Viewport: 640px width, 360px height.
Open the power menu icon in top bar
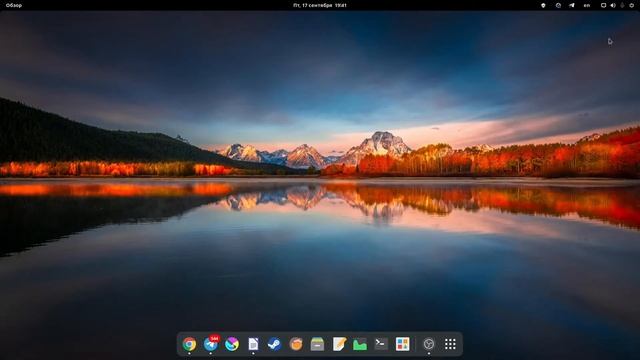pyautogui.click(x=631, y=5)
